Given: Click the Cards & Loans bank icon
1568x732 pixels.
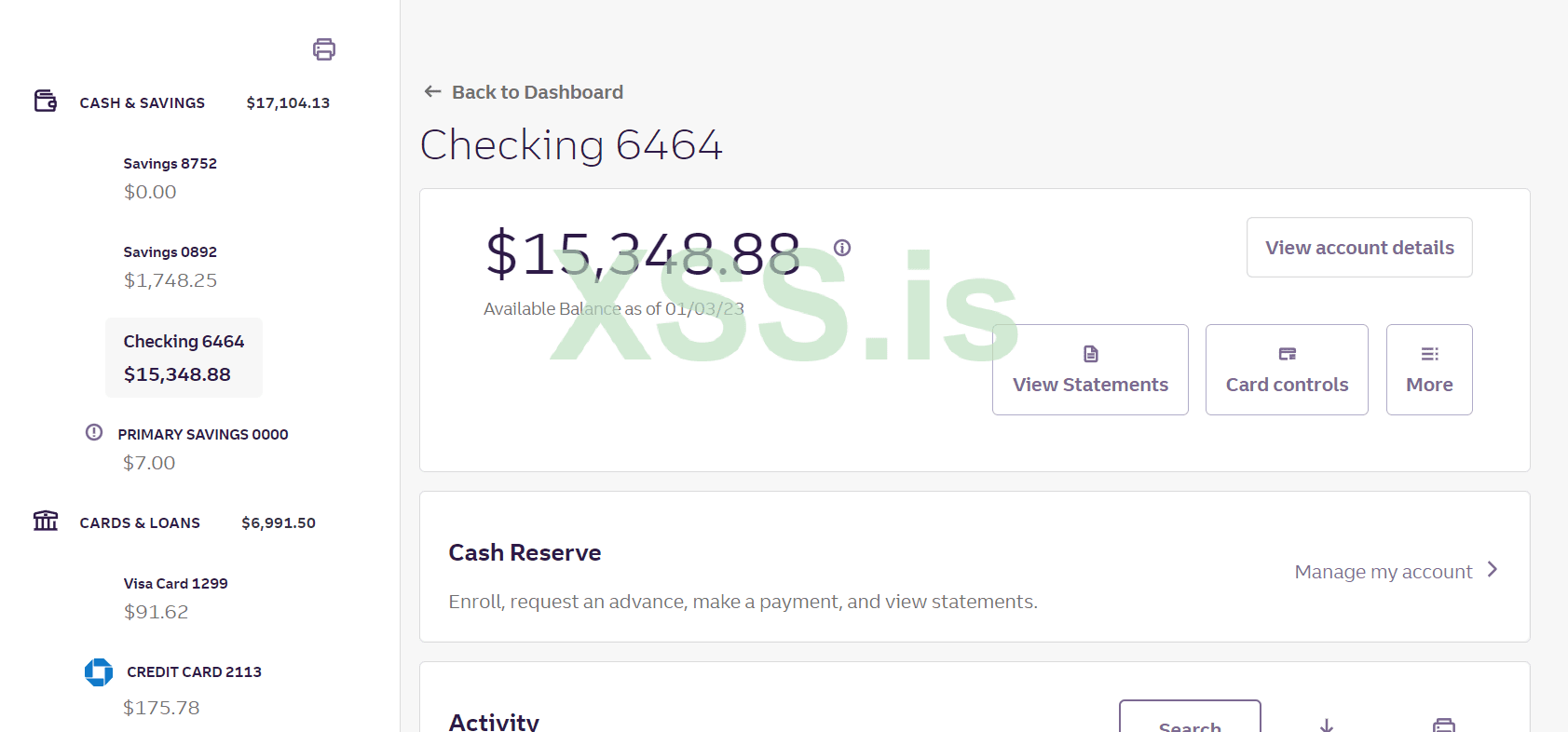Looking at the screenshot, I should click(x=46, y=521).
